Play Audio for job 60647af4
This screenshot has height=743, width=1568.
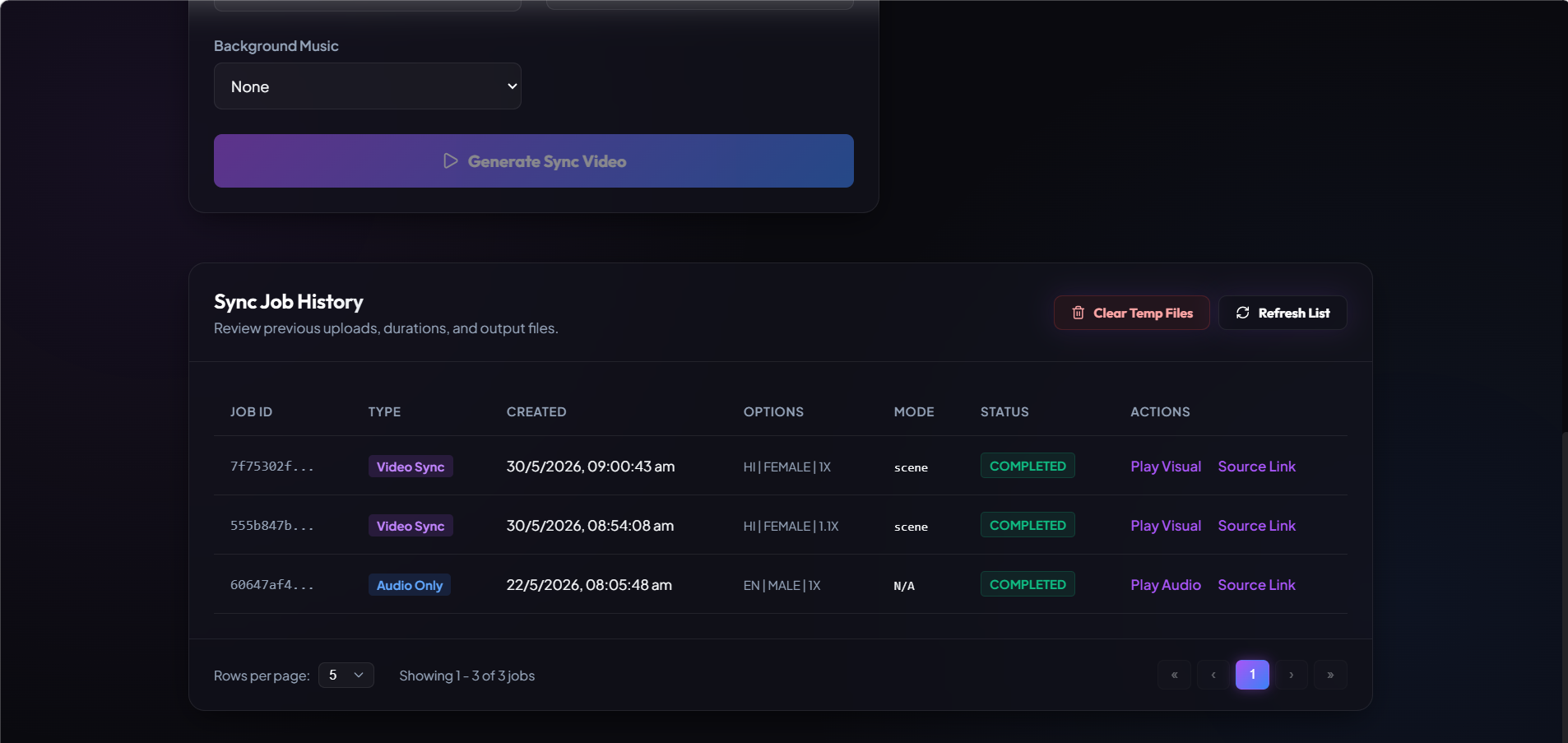(x=1166, y=585)
